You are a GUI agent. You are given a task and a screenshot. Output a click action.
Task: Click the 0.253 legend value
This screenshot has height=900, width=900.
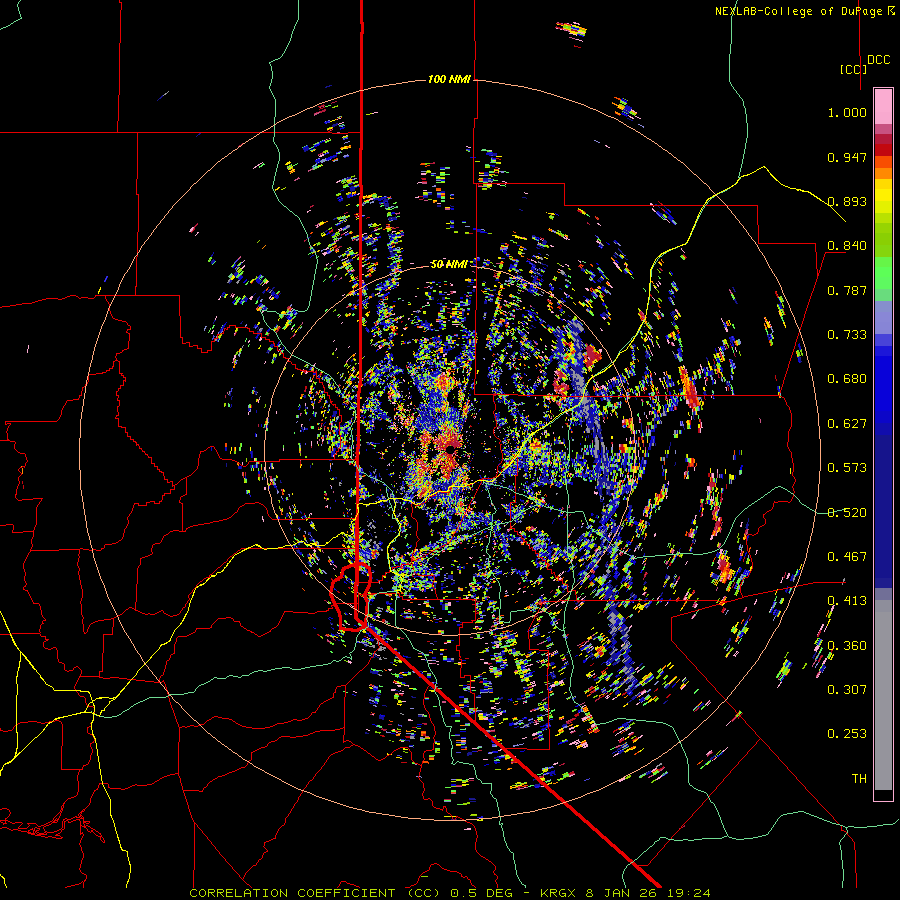coord(847,734)
